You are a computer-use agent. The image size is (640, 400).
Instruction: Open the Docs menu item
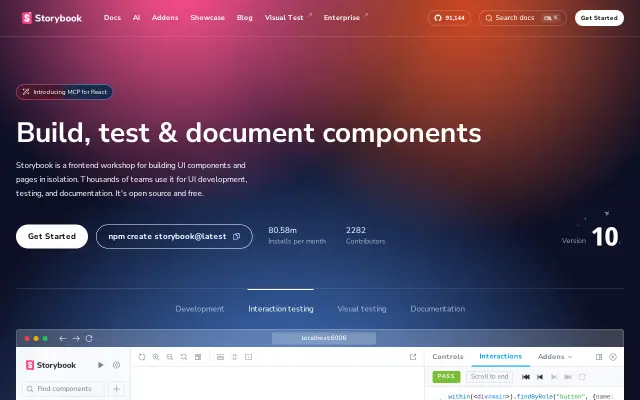[x=112, y=18]
